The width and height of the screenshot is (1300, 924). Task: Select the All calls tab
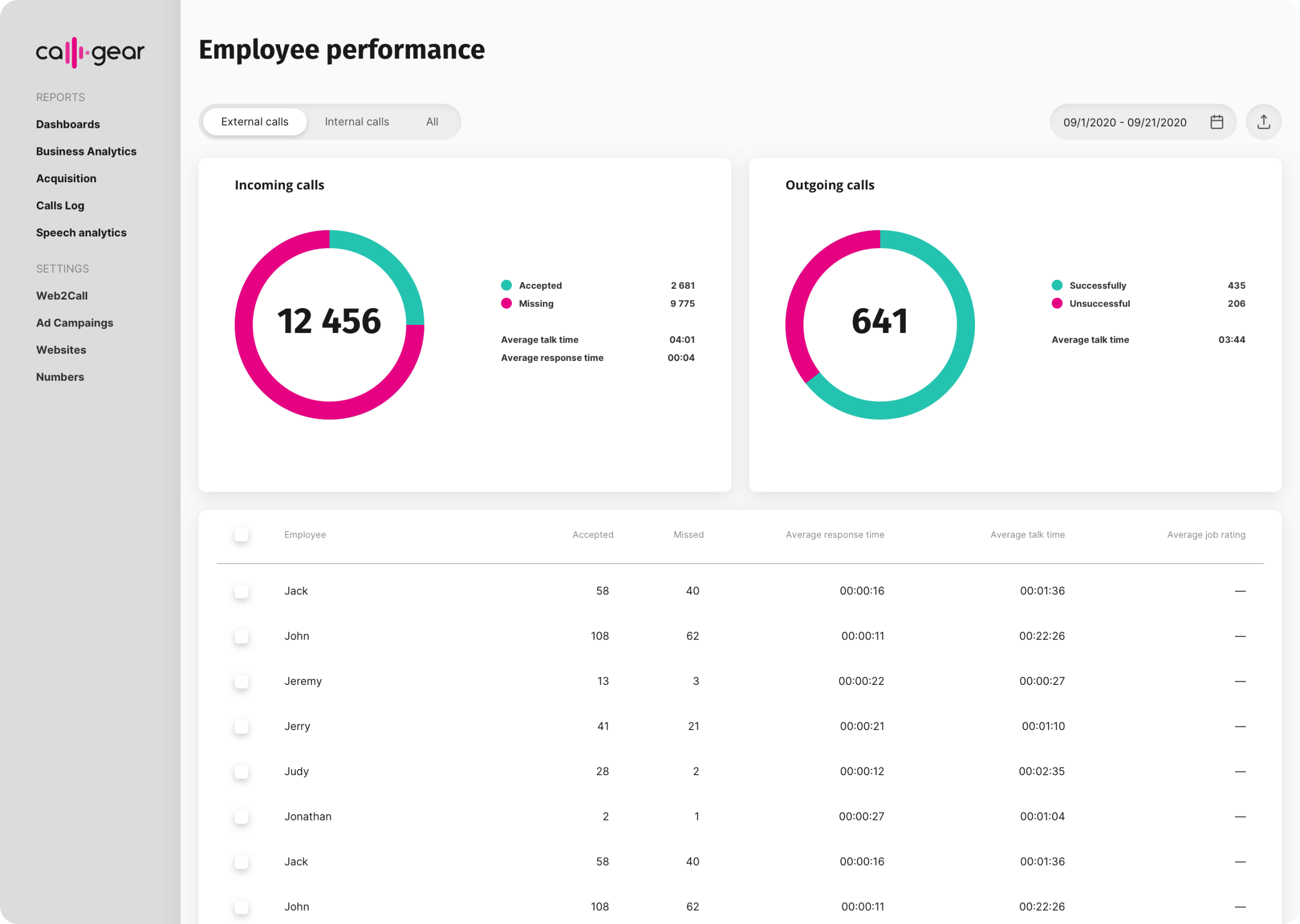pos(432,122)
